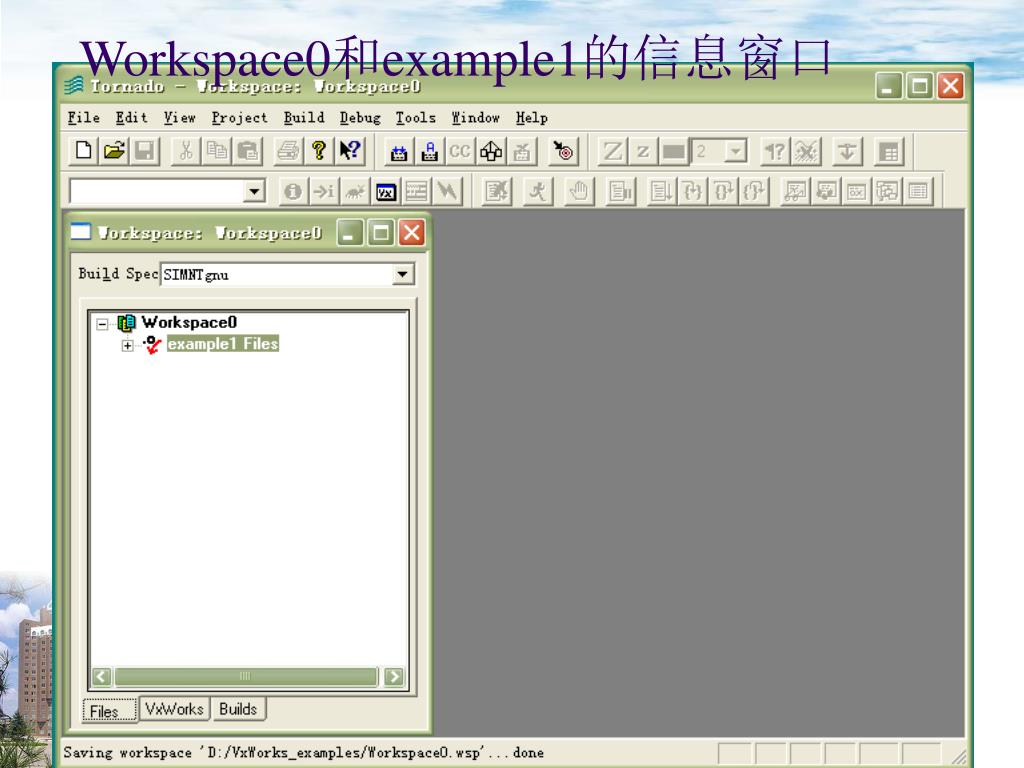Screen dimensions: 1024x768
Task: Minimize the Workspace: Workspace0 child window
Action: coord(349,232)
